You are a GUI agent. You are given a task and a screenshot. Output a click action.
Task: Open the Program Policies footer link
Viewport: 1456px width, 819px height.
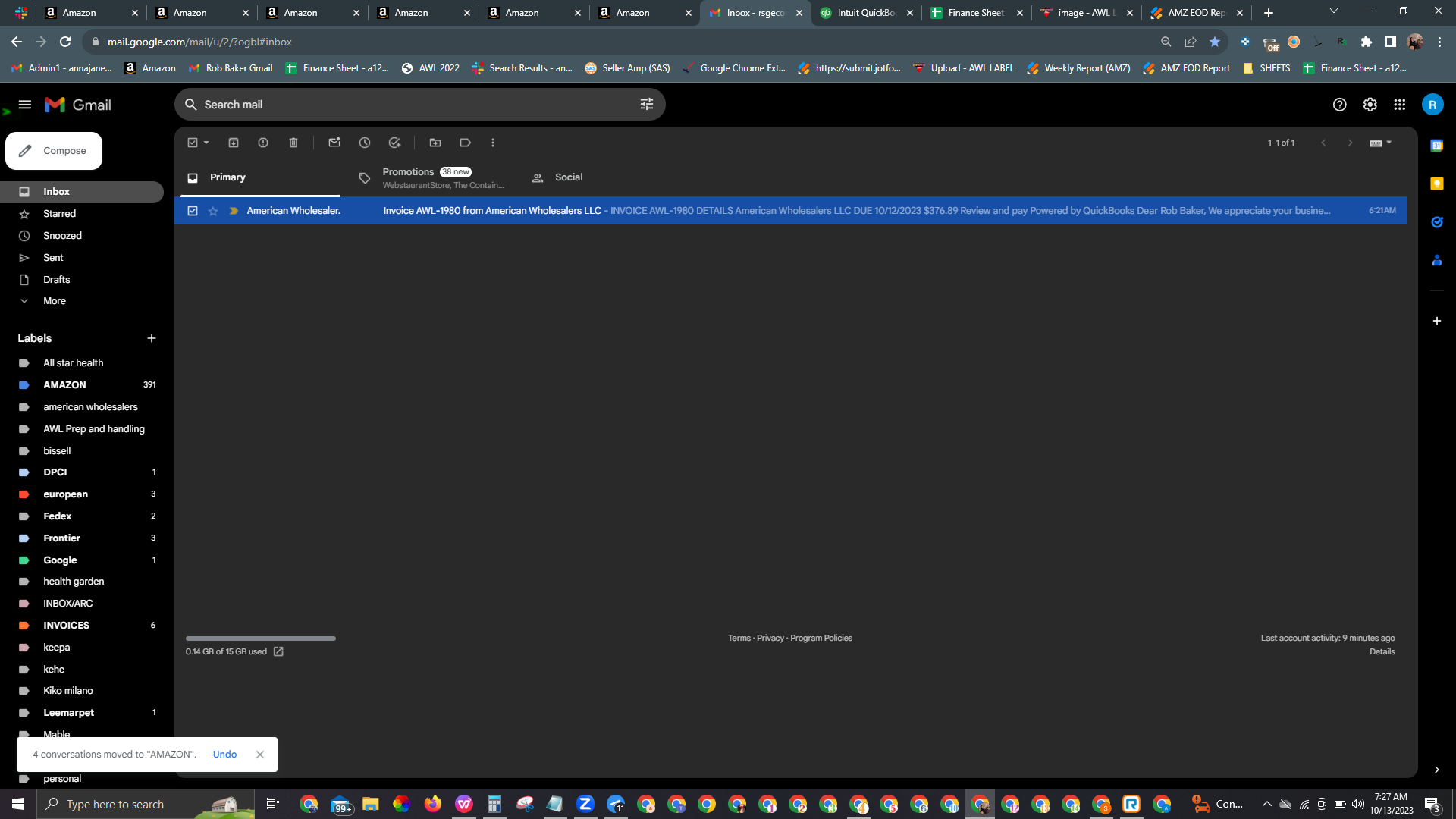point(821,639)
